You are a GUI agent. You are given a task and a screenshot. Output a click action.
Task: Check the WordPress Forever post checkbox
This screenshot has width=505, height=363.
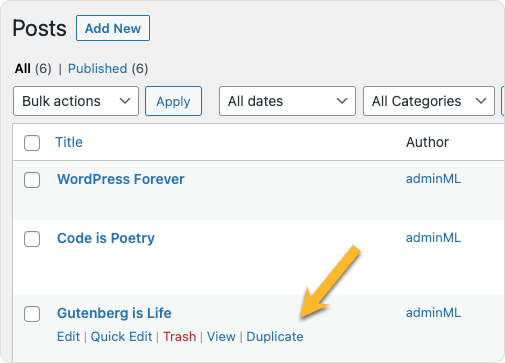32,180
